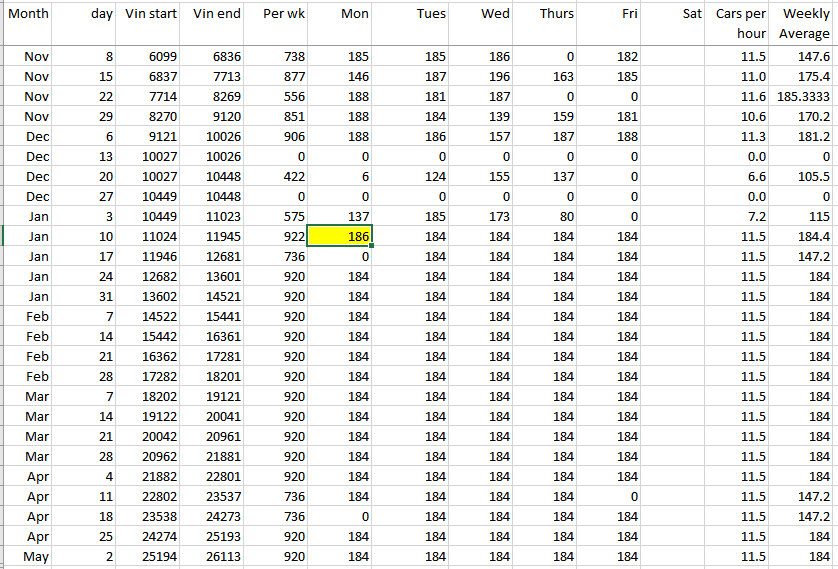Click the Weekly Average cell showing 105.5
Viewport: 838px width, 569px height.
pos(805,177)
